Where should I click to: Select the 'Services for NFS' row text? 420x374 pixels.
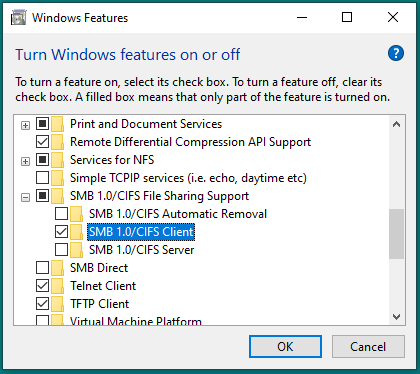(x=112, y=160)
